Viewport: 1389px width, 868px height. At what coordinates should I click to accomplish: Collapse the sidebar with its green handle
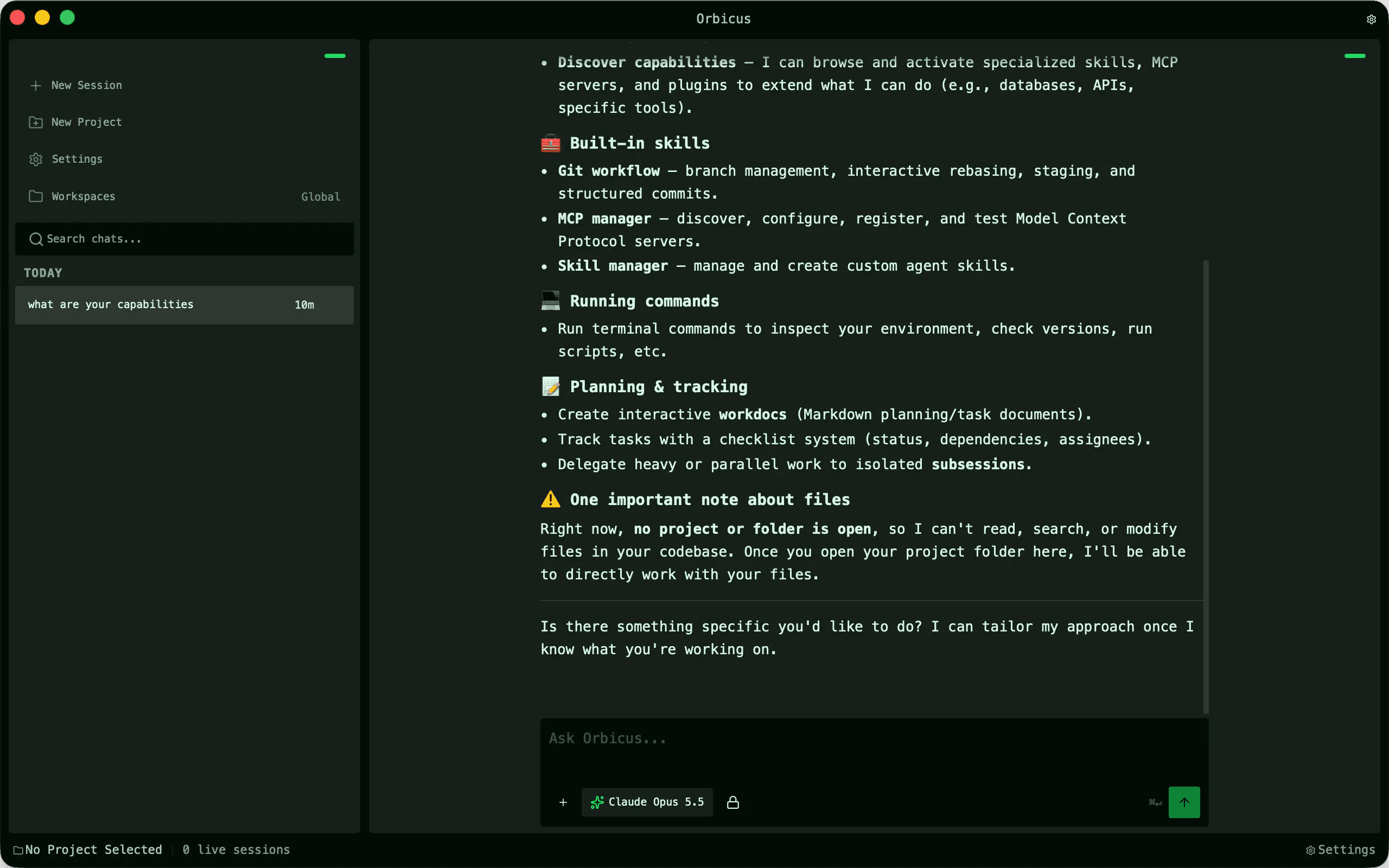click(335, 56)
